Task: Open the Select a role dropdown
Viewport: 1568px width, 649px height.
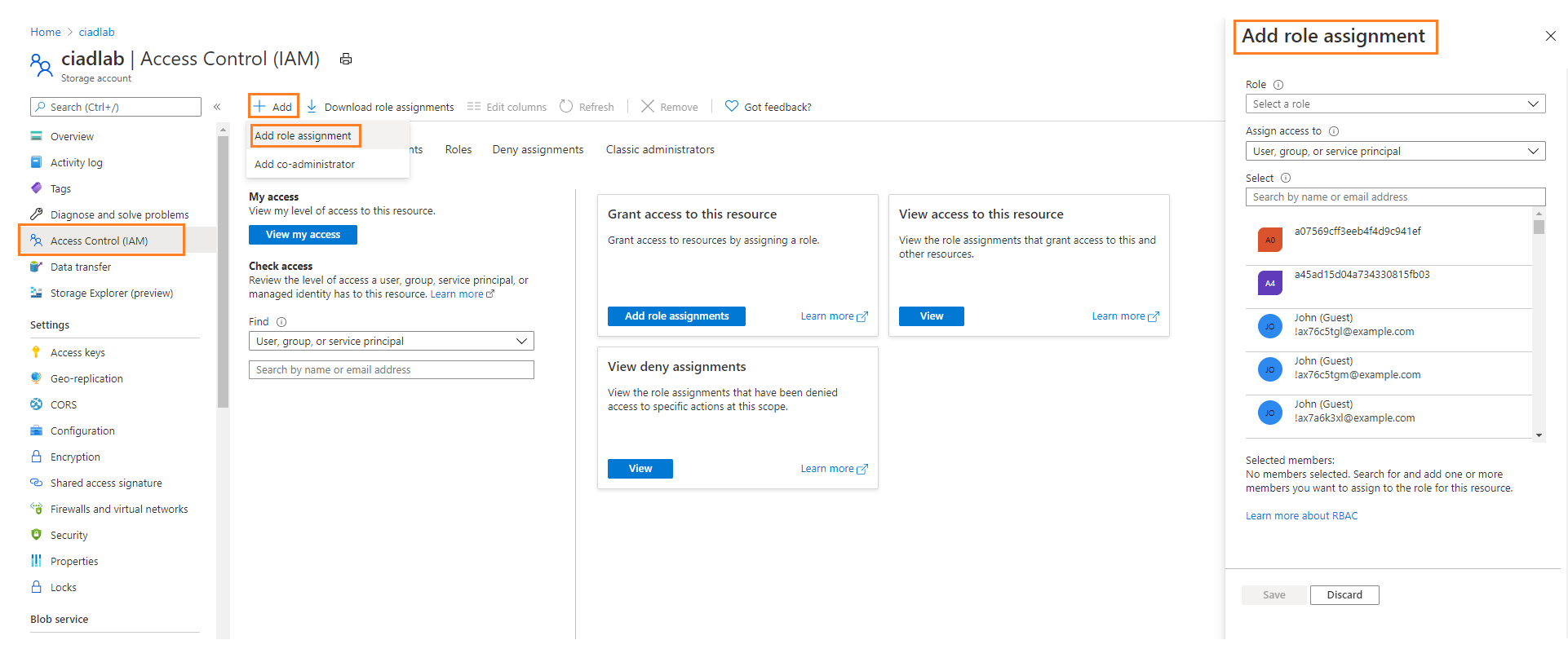Action: pyautogui.click(x=1395, y=104)
